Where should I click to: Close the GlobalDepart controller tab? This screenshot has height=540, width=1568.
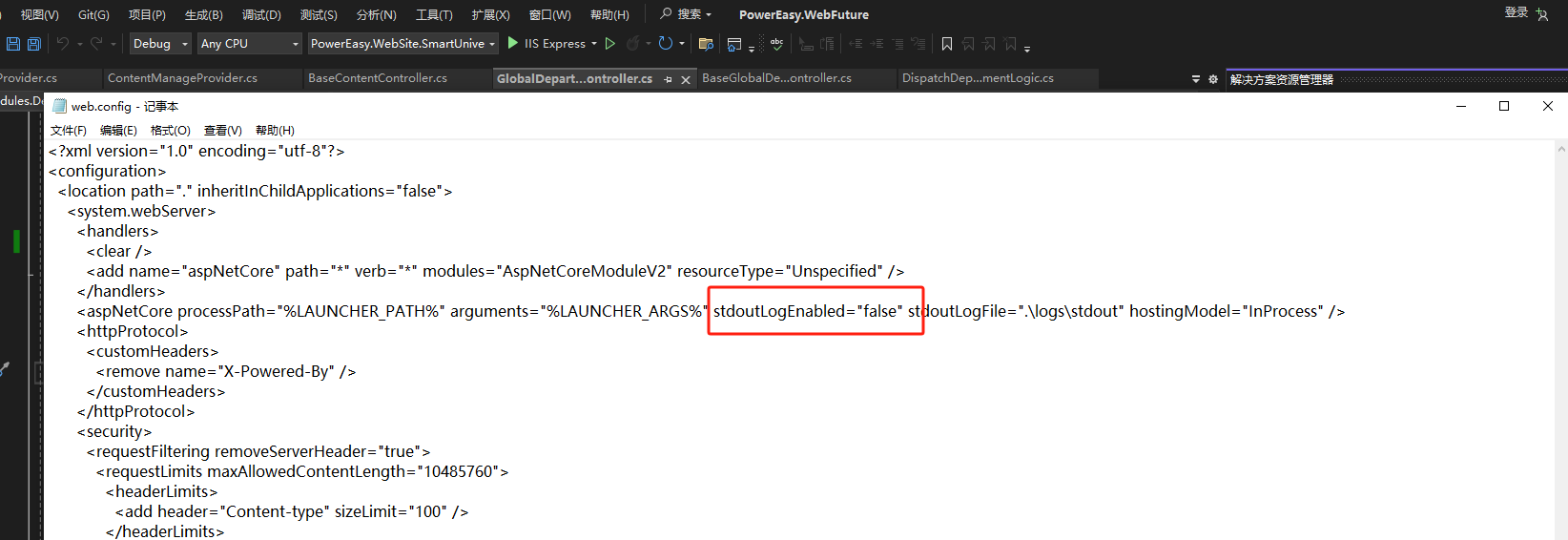(x=685, y=79)
